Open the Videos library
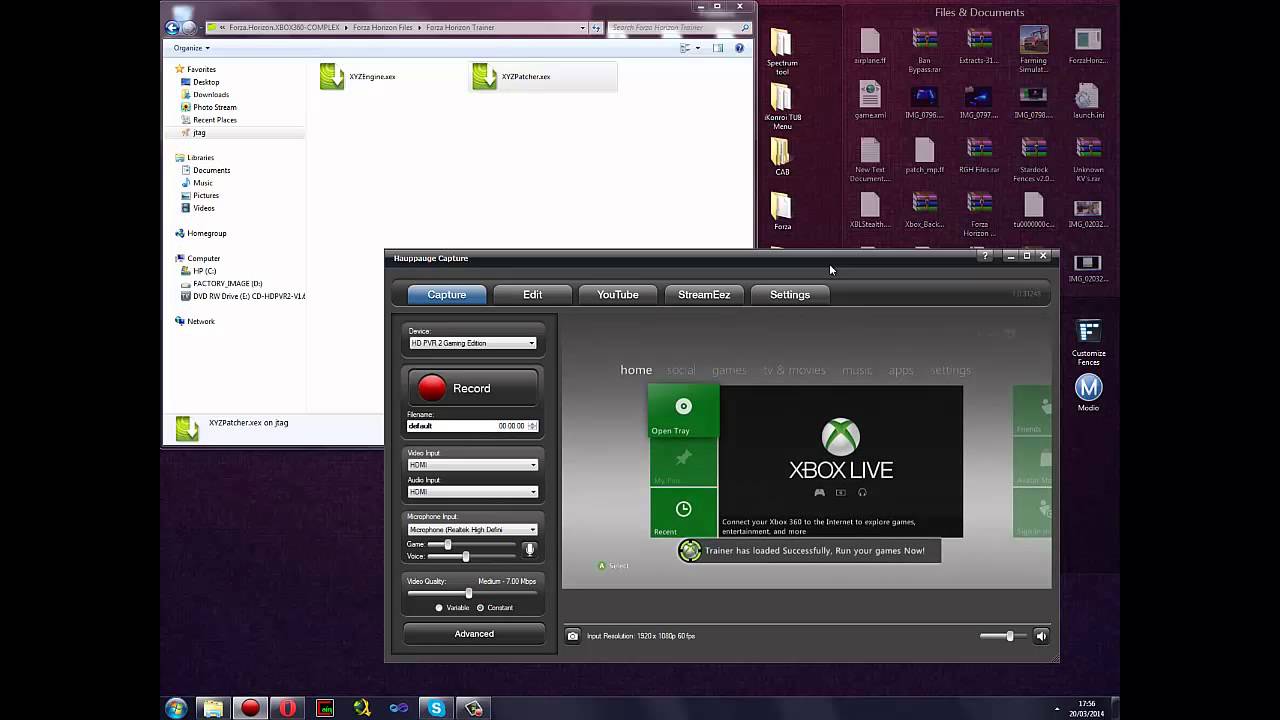This screenshot has width=1280, height=720. coord(204,208)
